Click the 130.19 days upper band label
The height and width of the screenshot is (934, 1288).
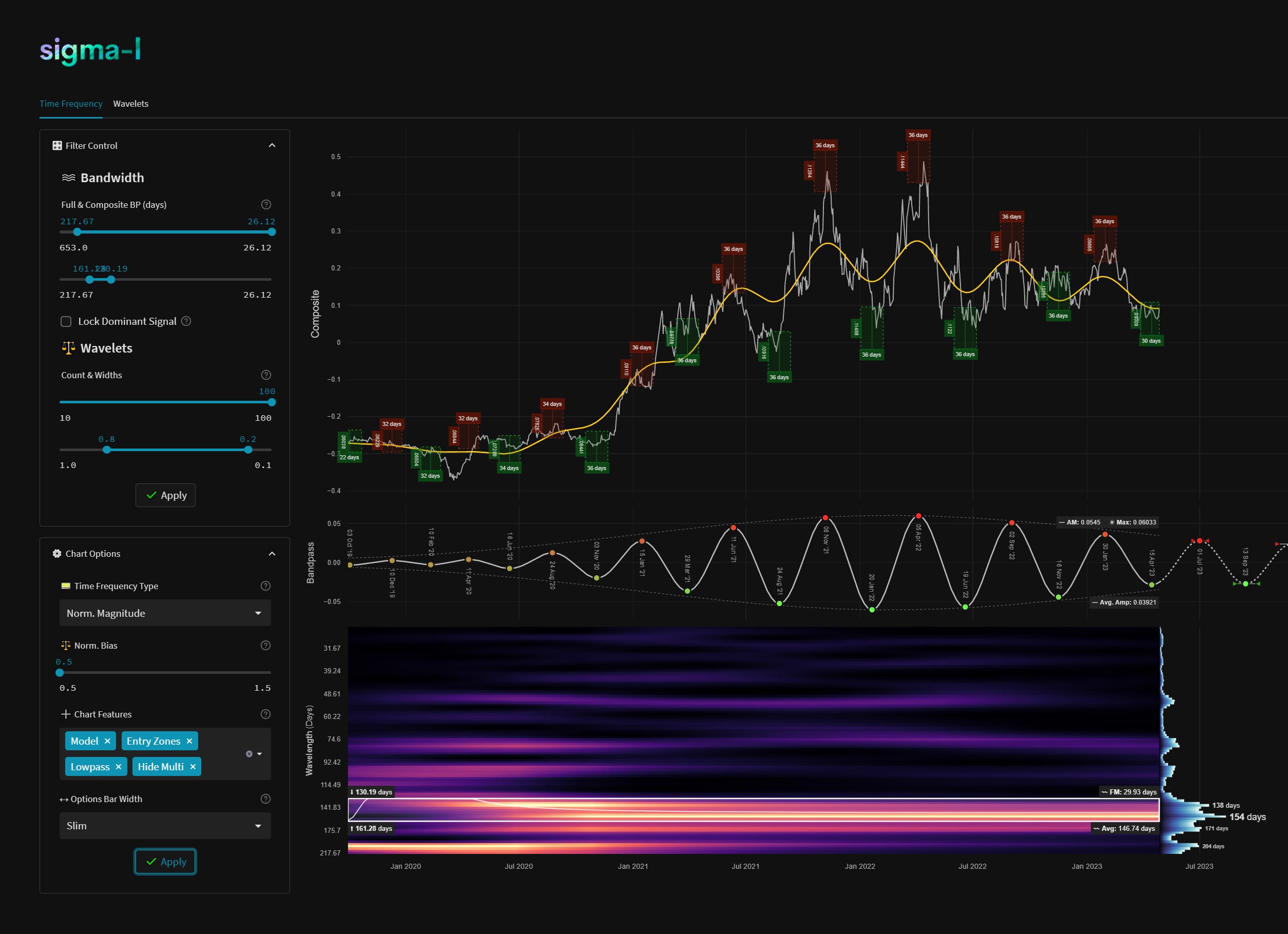(x=371, y=792)
